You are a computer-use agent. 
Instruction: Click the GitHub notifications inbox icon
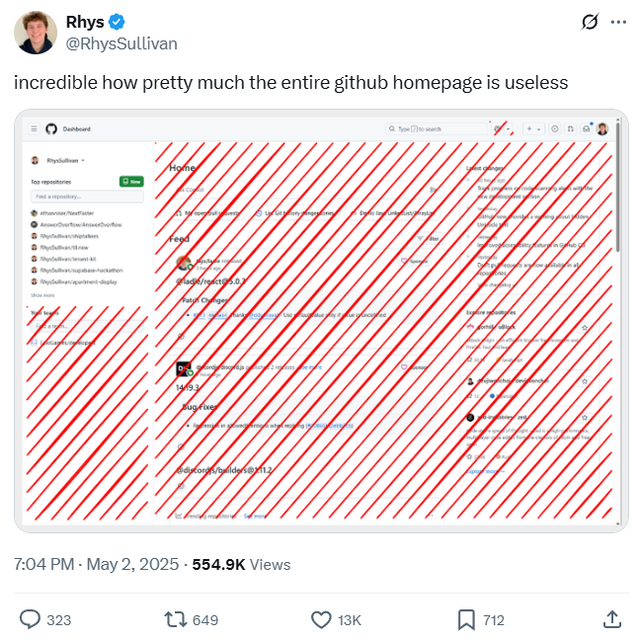pos(586,129)
